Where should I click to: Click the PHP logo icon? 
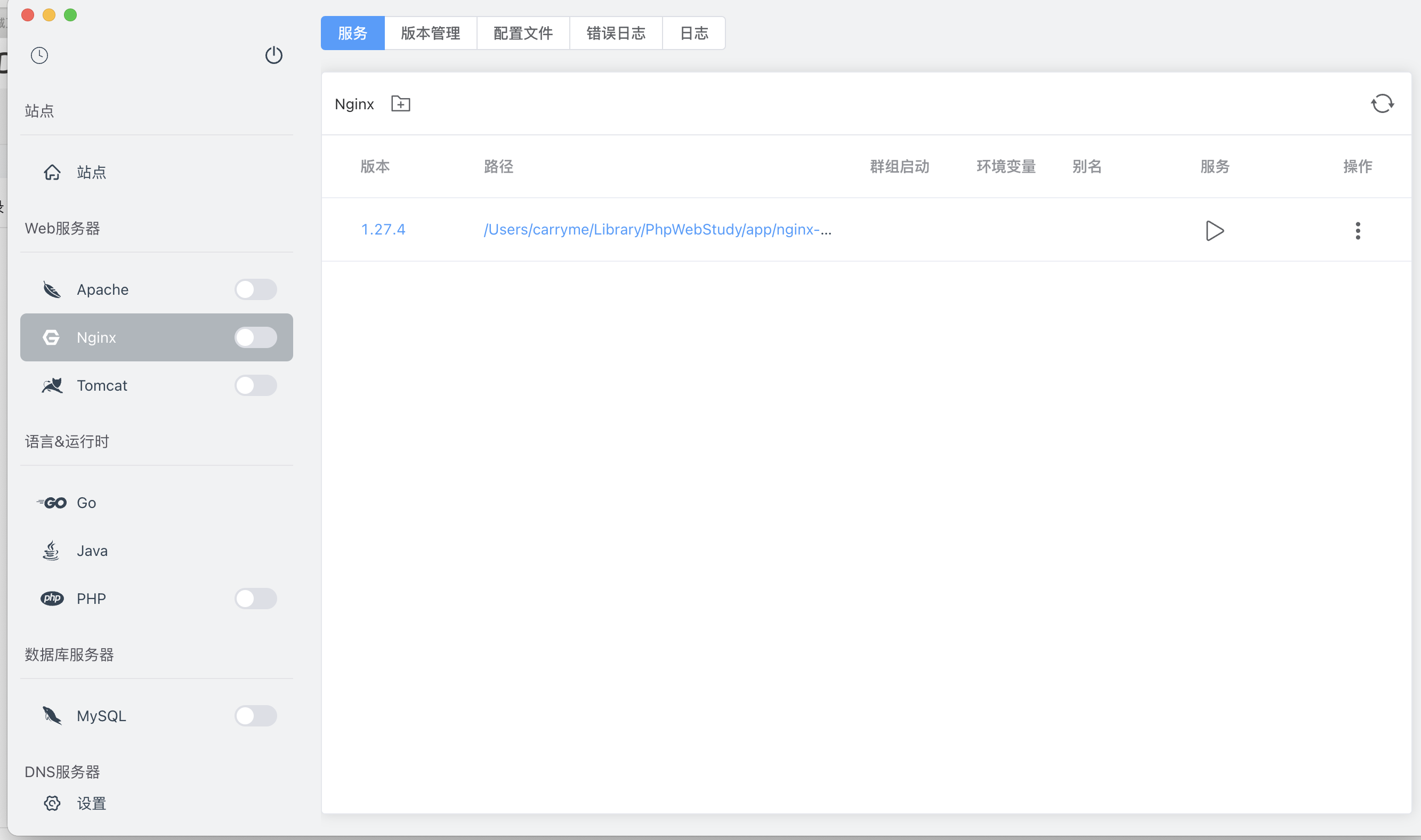click(52, 599)
